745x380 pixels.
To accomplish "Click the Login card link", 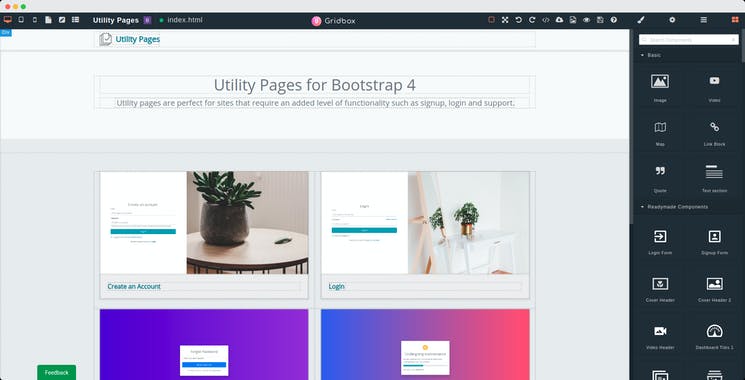I will tap(336, 286).
